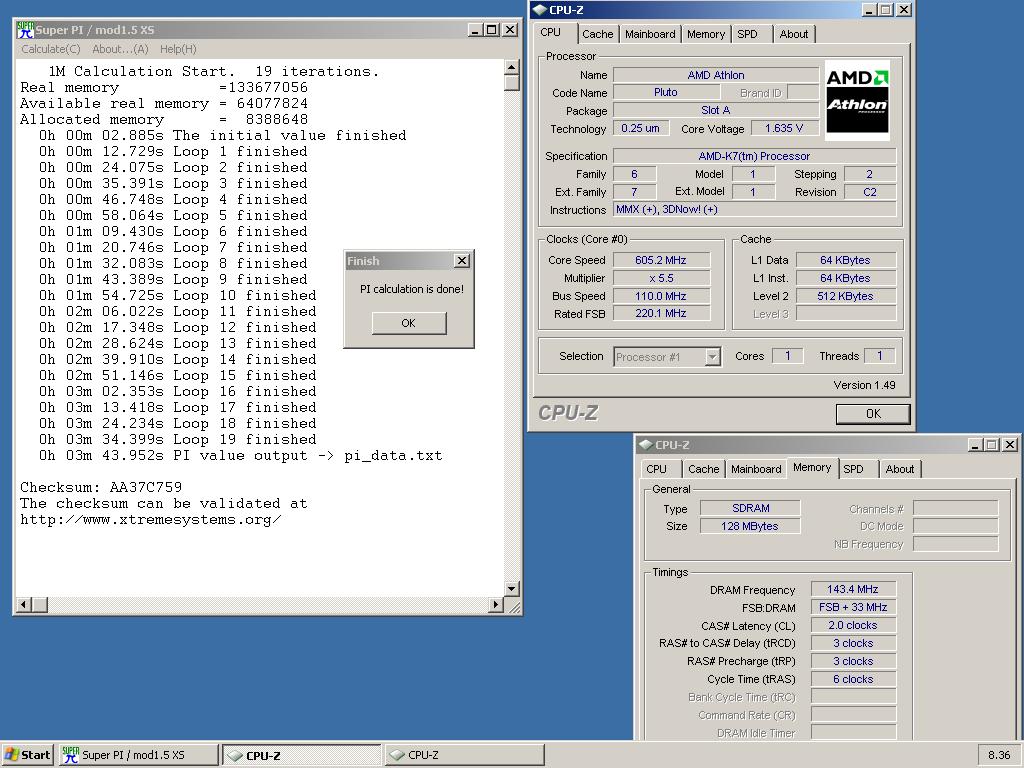Activate the second CPU-Z taskbar button

tap(464, 755)
